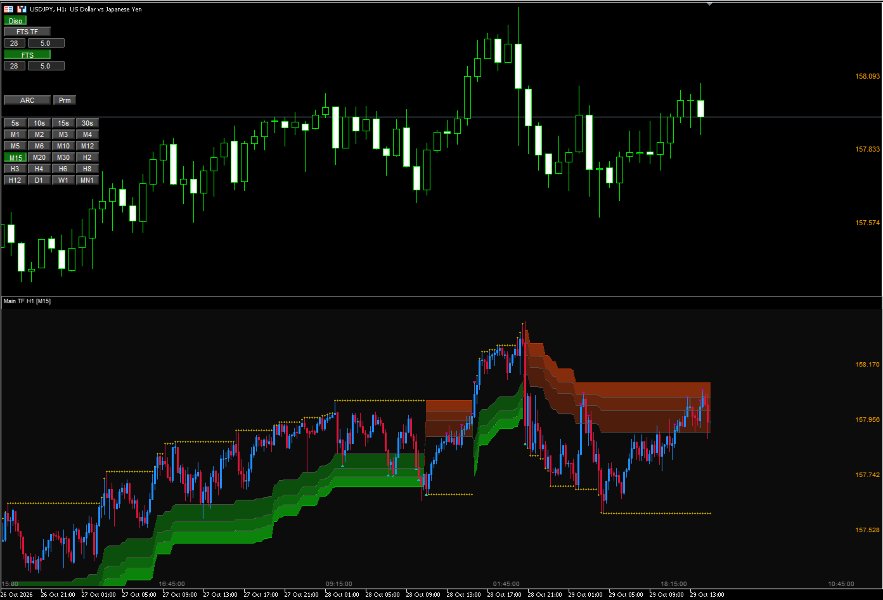This screenshot has height=600, width=883.
Task: Choose the M6 timeframe button
Action: click(39, 146)
